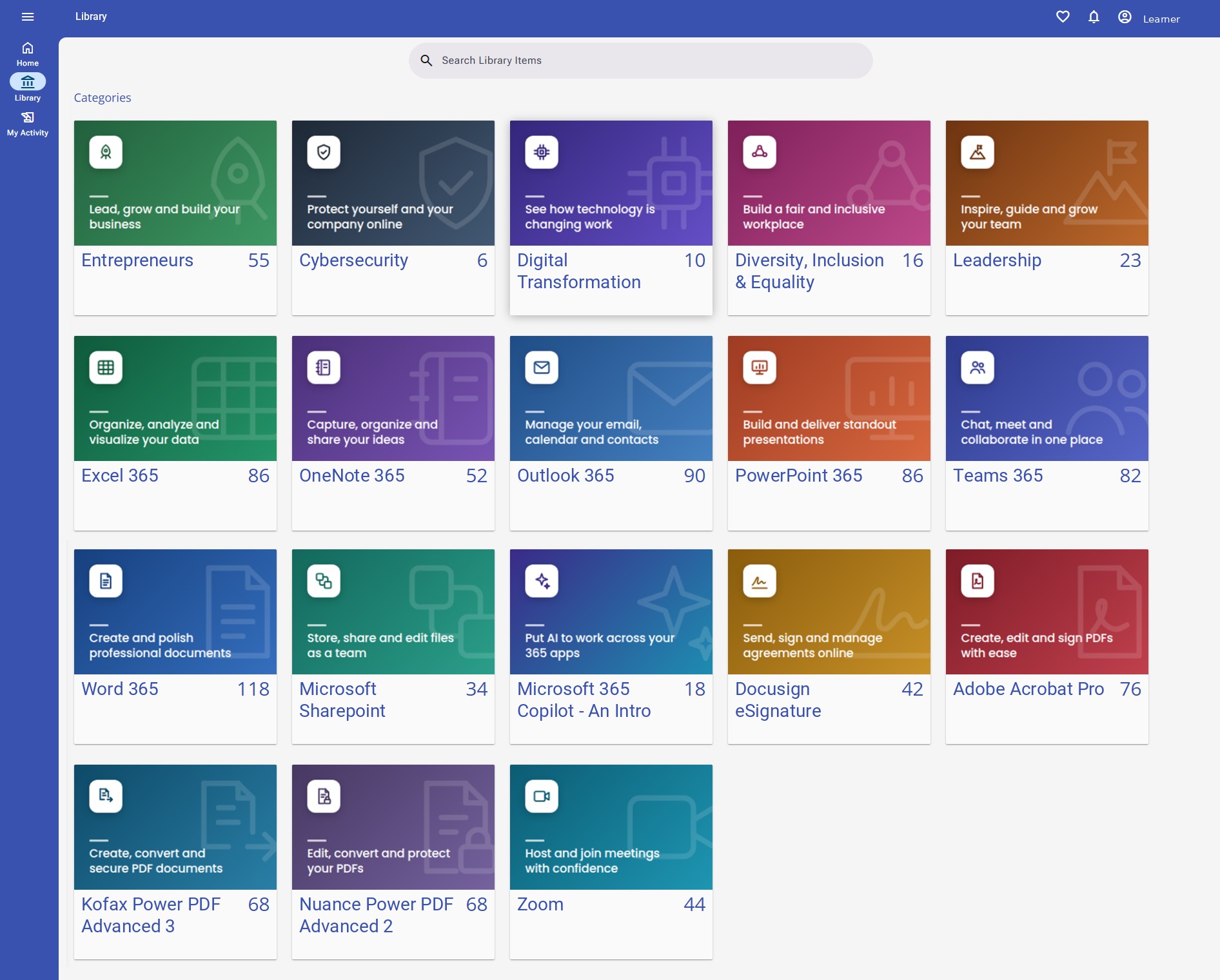Click the mountain flag icon on Leadership card
1220x980 pixels.
978,152
